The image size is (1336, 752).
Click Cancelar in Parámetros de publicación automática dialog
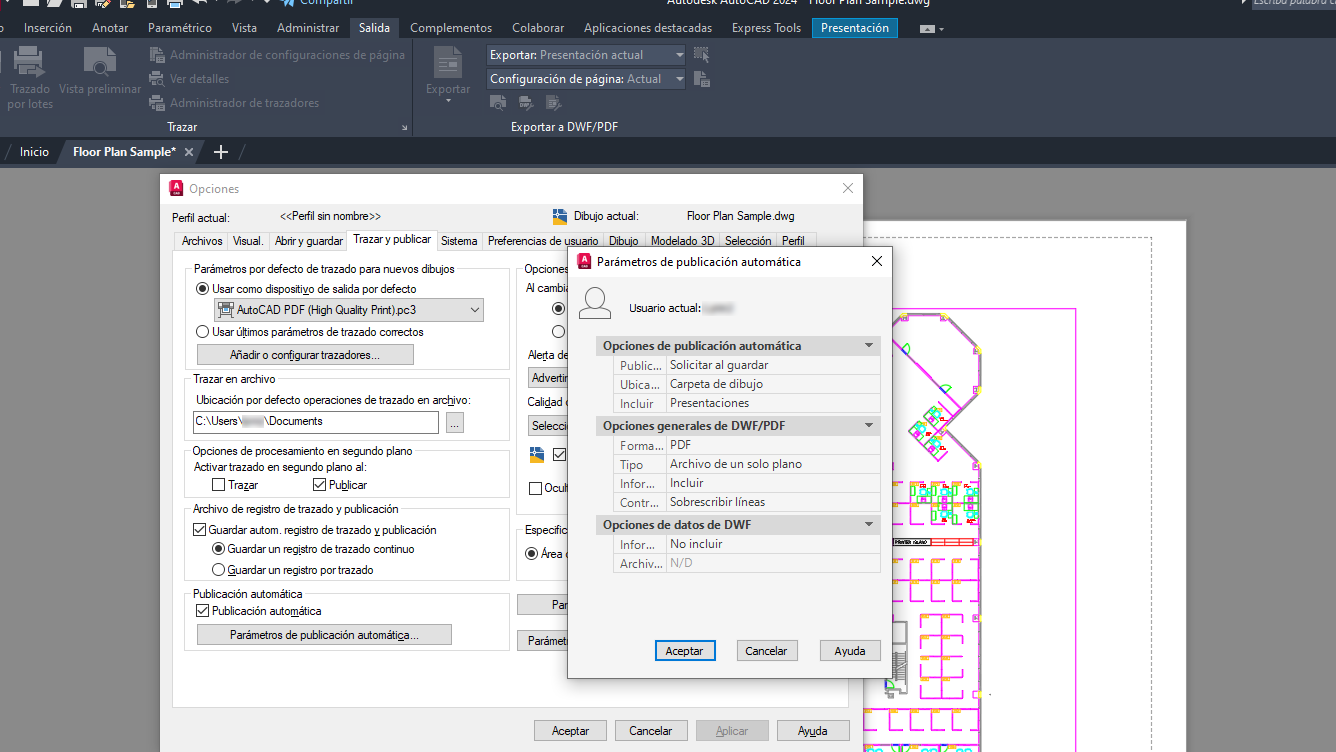767,651
